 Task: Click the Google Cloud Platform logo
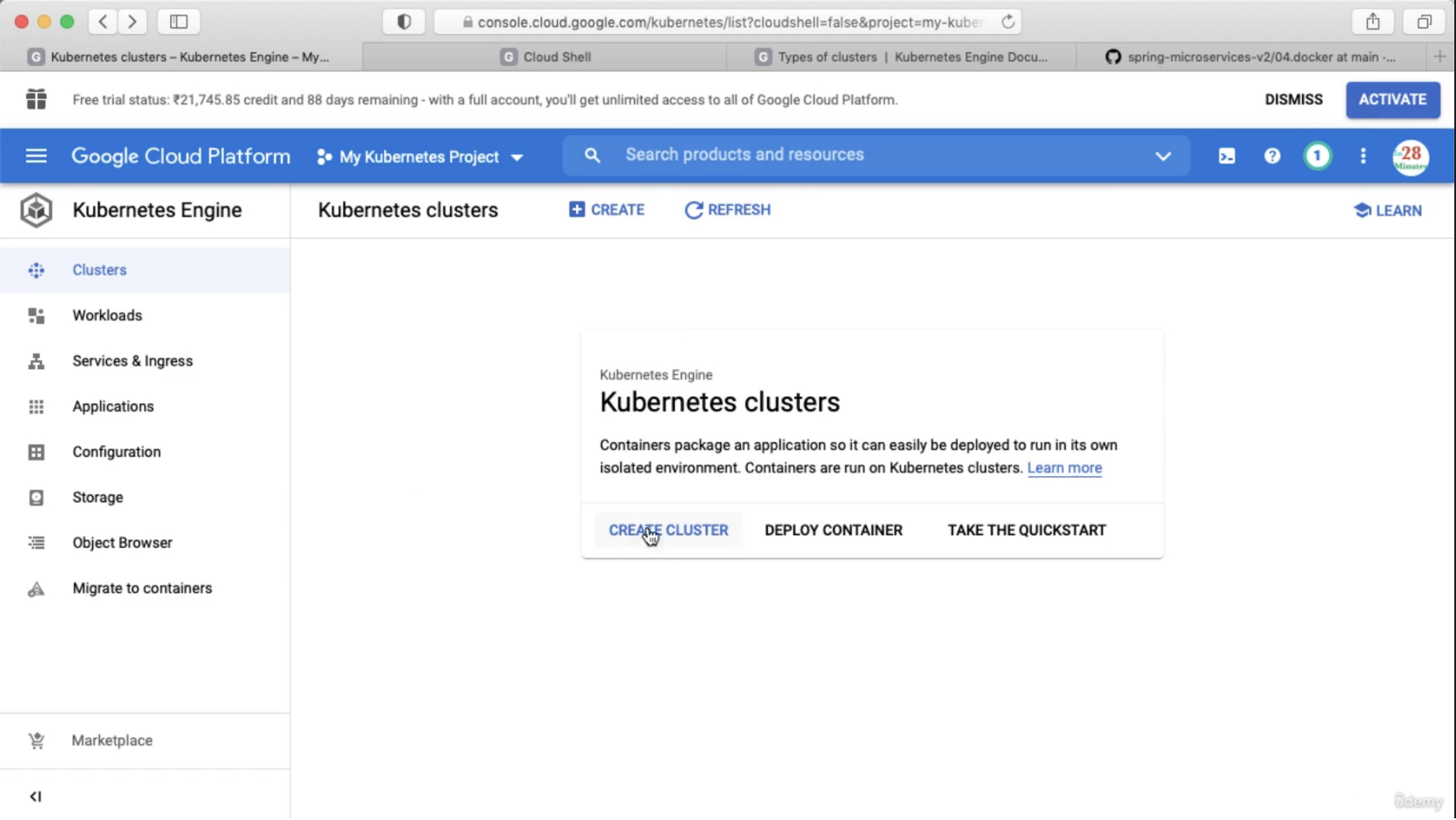181,157
